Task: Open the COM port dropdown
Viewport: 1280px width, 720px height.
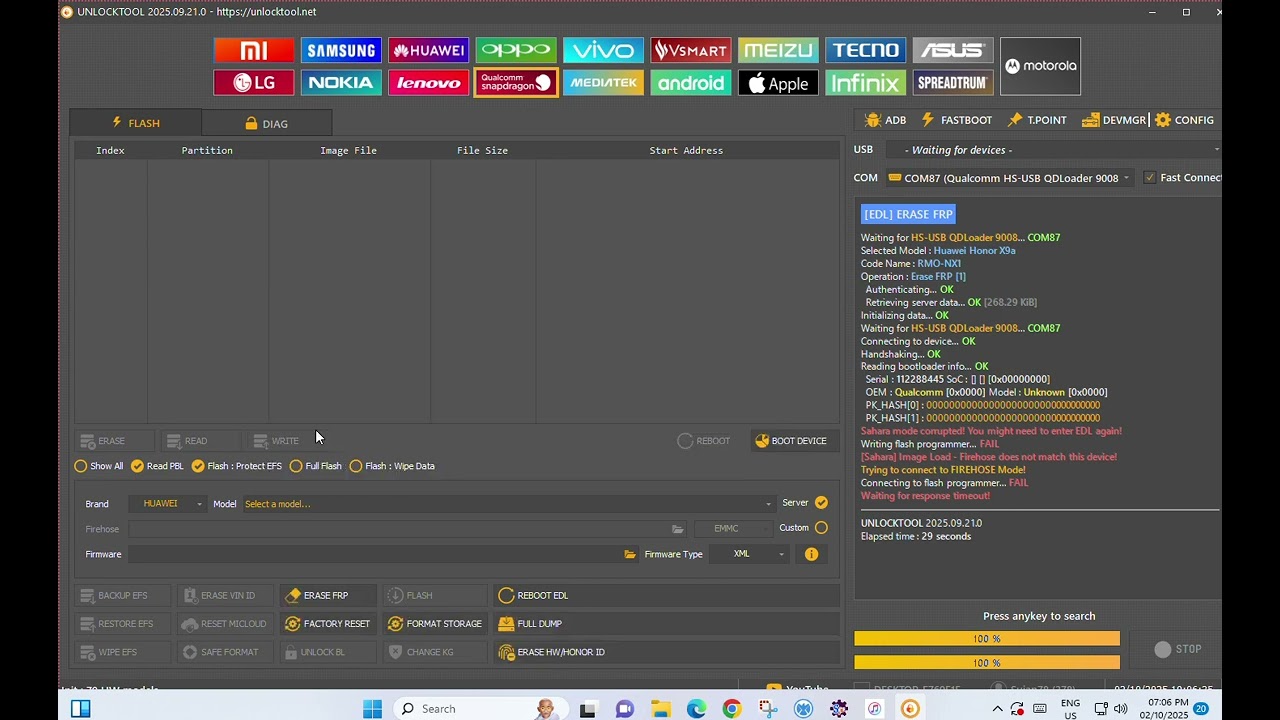Action: coord(1009,178)
